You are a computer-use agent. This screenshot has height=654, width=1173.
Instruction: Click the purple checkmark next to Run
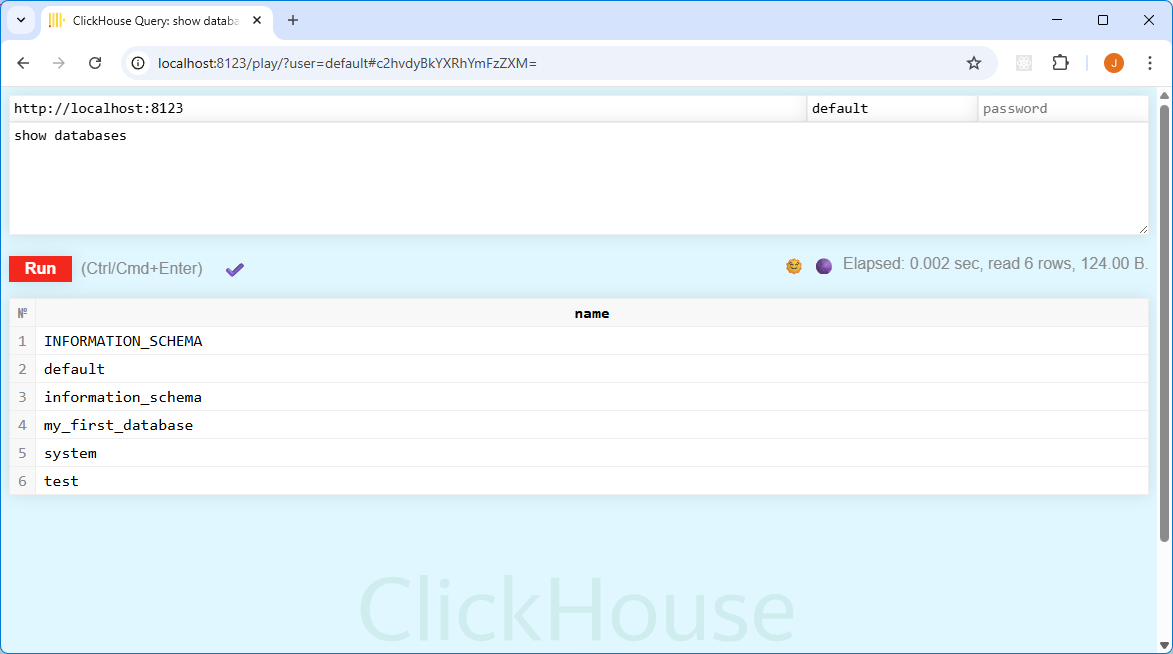tap(235, 269)
